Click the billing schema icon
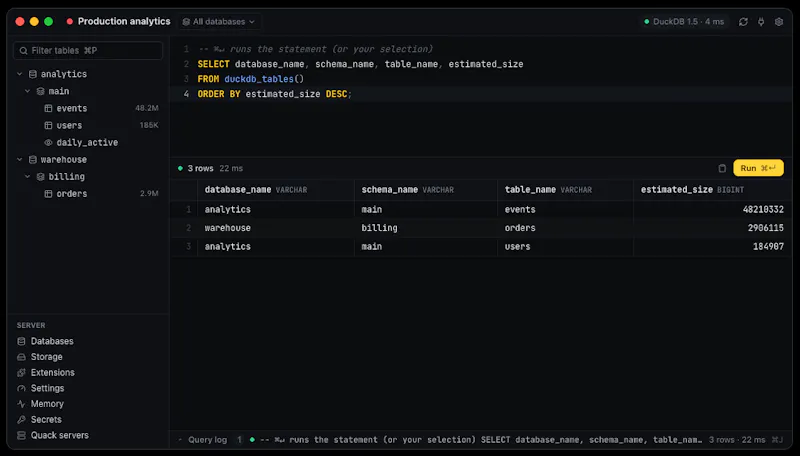800x456 pixels. click(40, 176)
